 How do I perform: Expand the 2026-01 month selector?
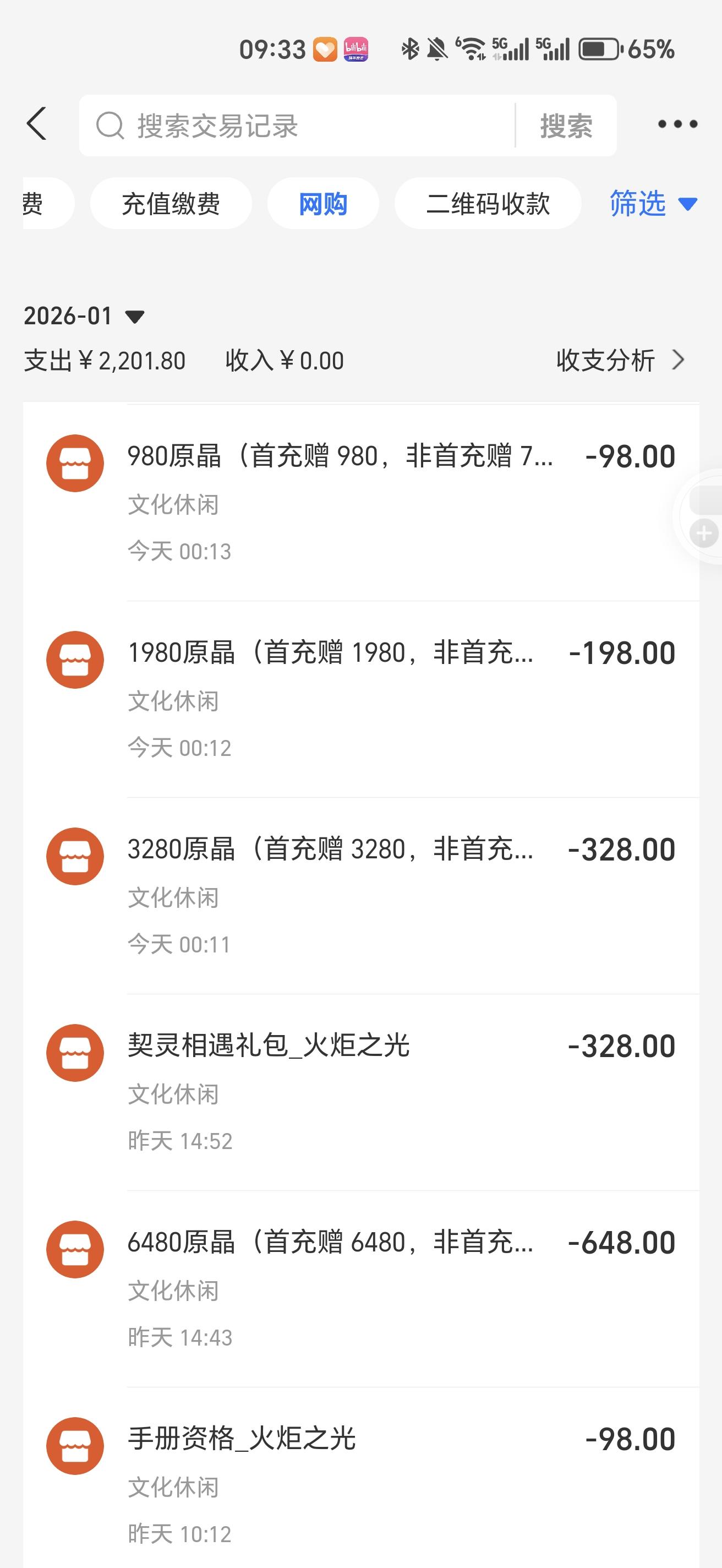click(x=134, y=317)
